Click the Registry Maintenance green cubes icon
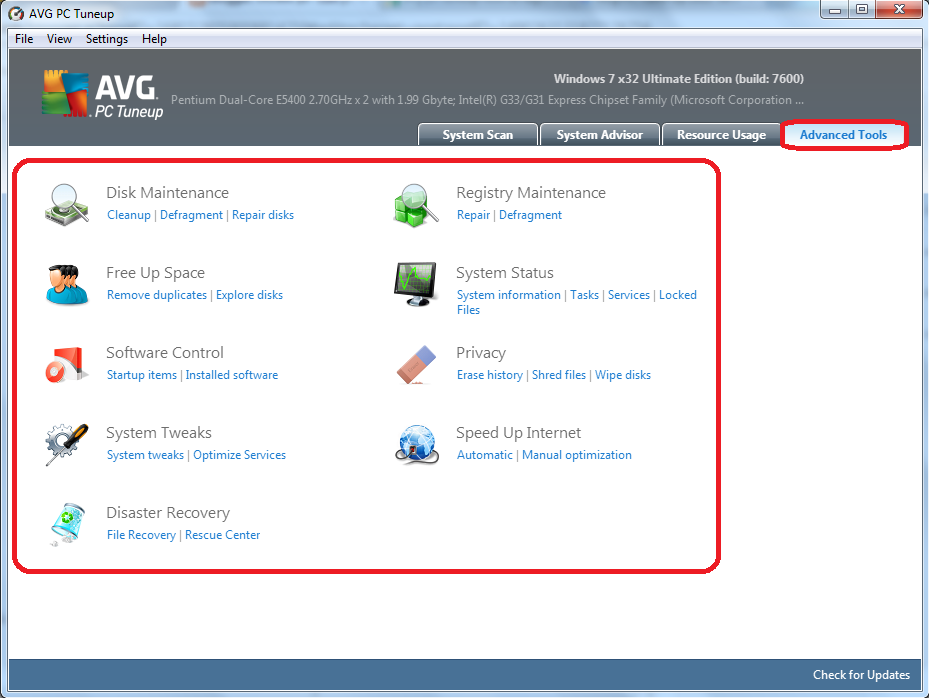 tap(416, 205)
